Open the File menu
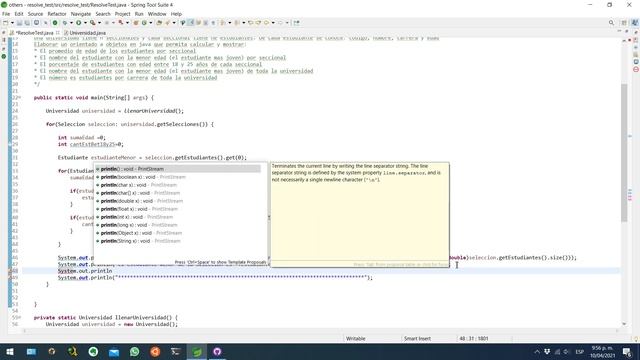640x360 pixels. click(x=6, y=14)
